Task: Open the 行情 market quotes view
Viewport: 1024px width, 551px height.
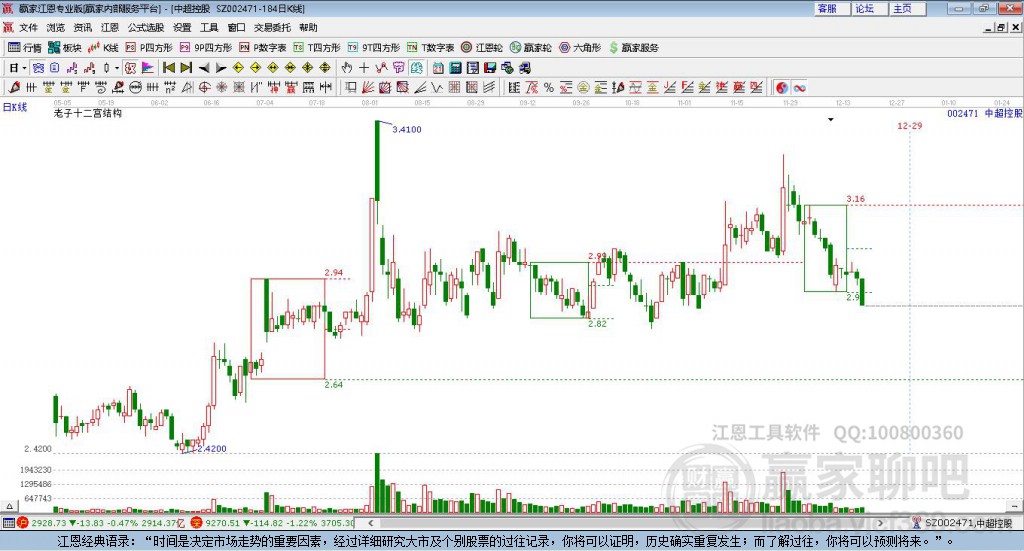Action: 24,48
